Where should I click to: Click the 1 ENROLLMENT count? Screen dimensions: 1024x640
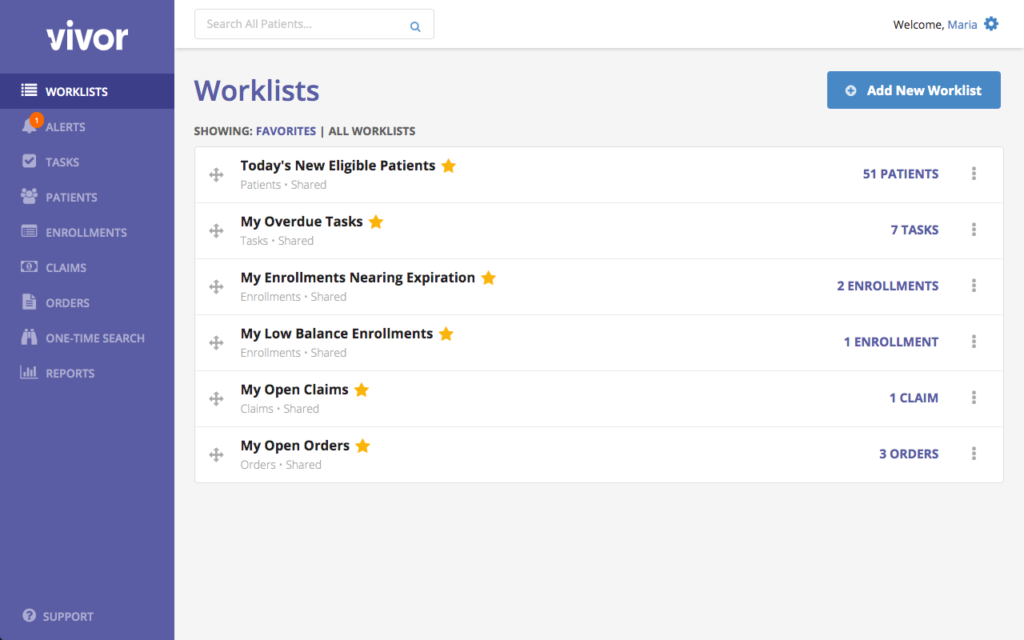coord(891,342)
